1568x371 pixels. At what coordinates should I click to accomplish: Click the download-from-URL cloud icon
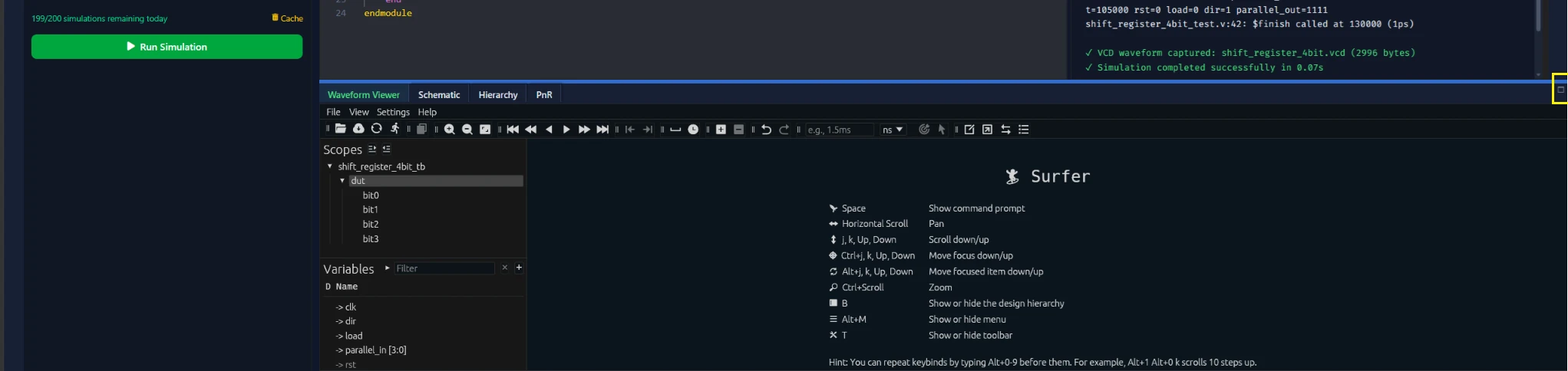tap(358, 129)
